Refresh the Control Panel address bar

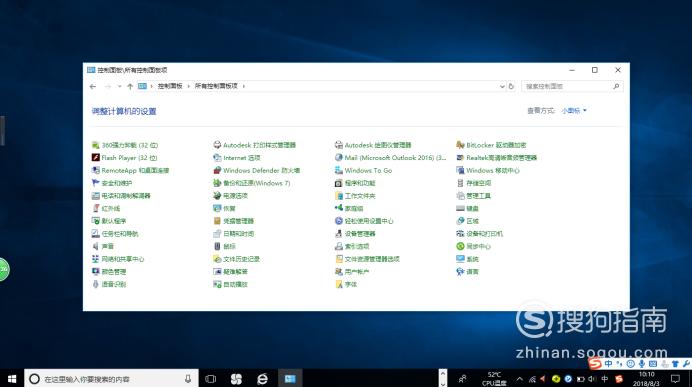point(511,86)
